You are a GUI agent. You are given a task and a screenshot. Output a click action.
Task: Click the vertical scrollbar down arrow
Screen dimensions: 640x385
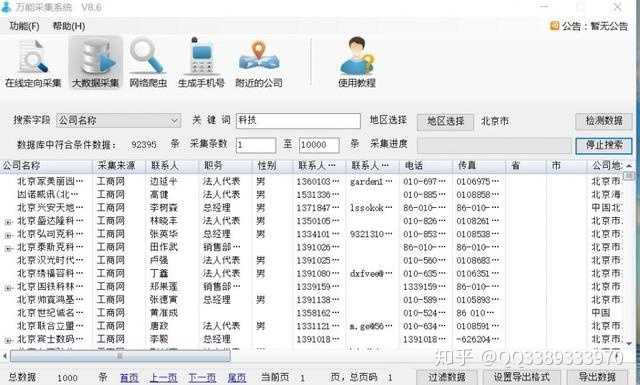click(x=629, y=344)
